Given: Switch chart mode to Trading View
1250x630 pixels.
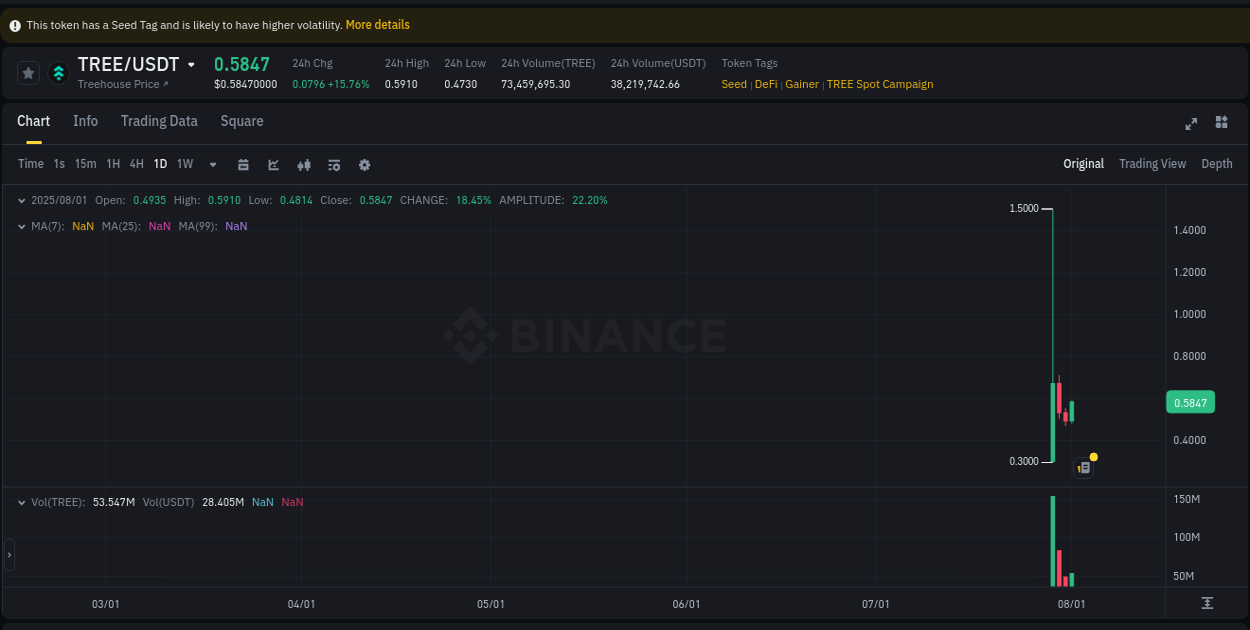Looking at the screenshot, I should pos(1152,163).
